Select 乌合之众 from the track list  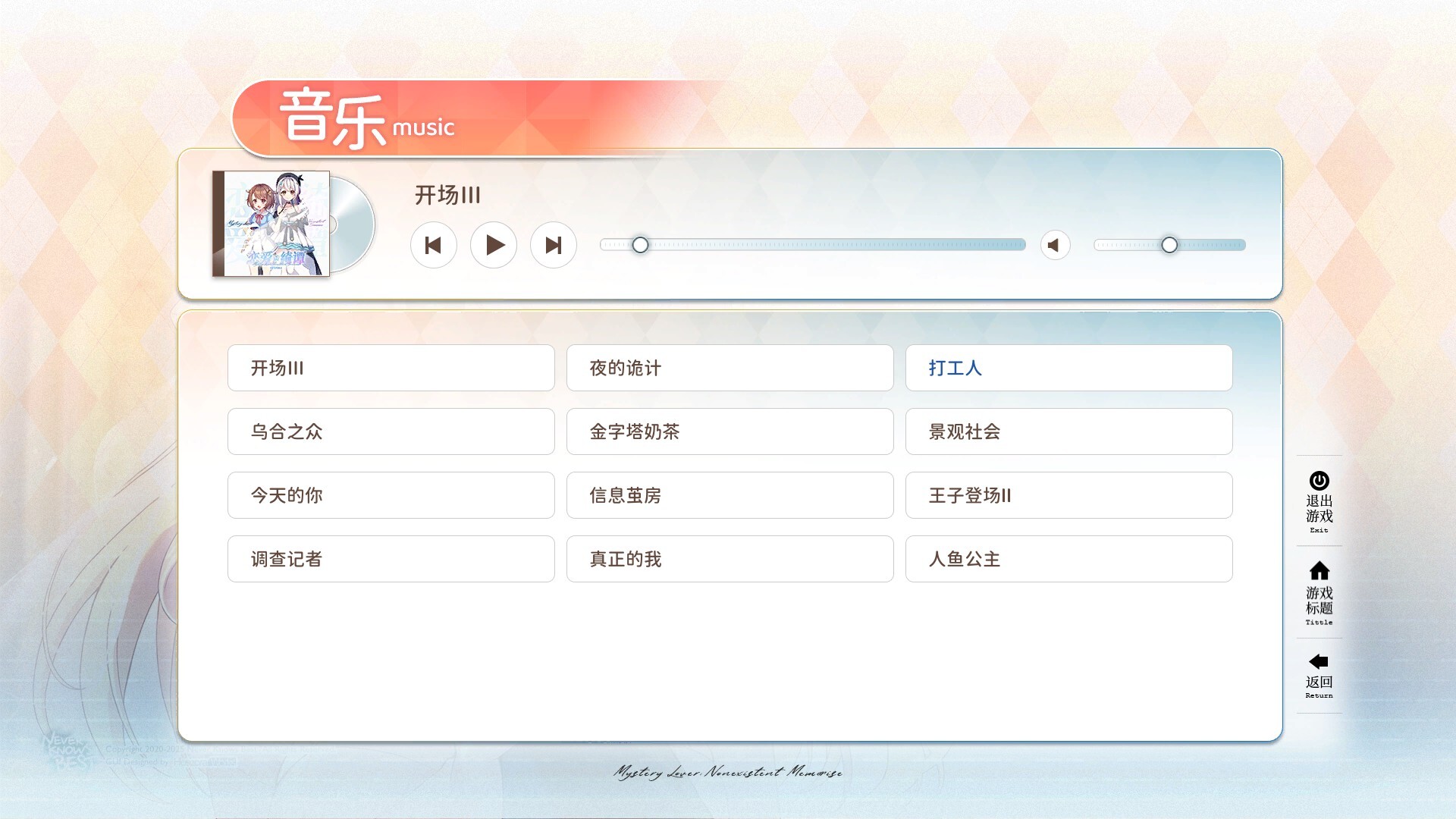coord(390,431)
